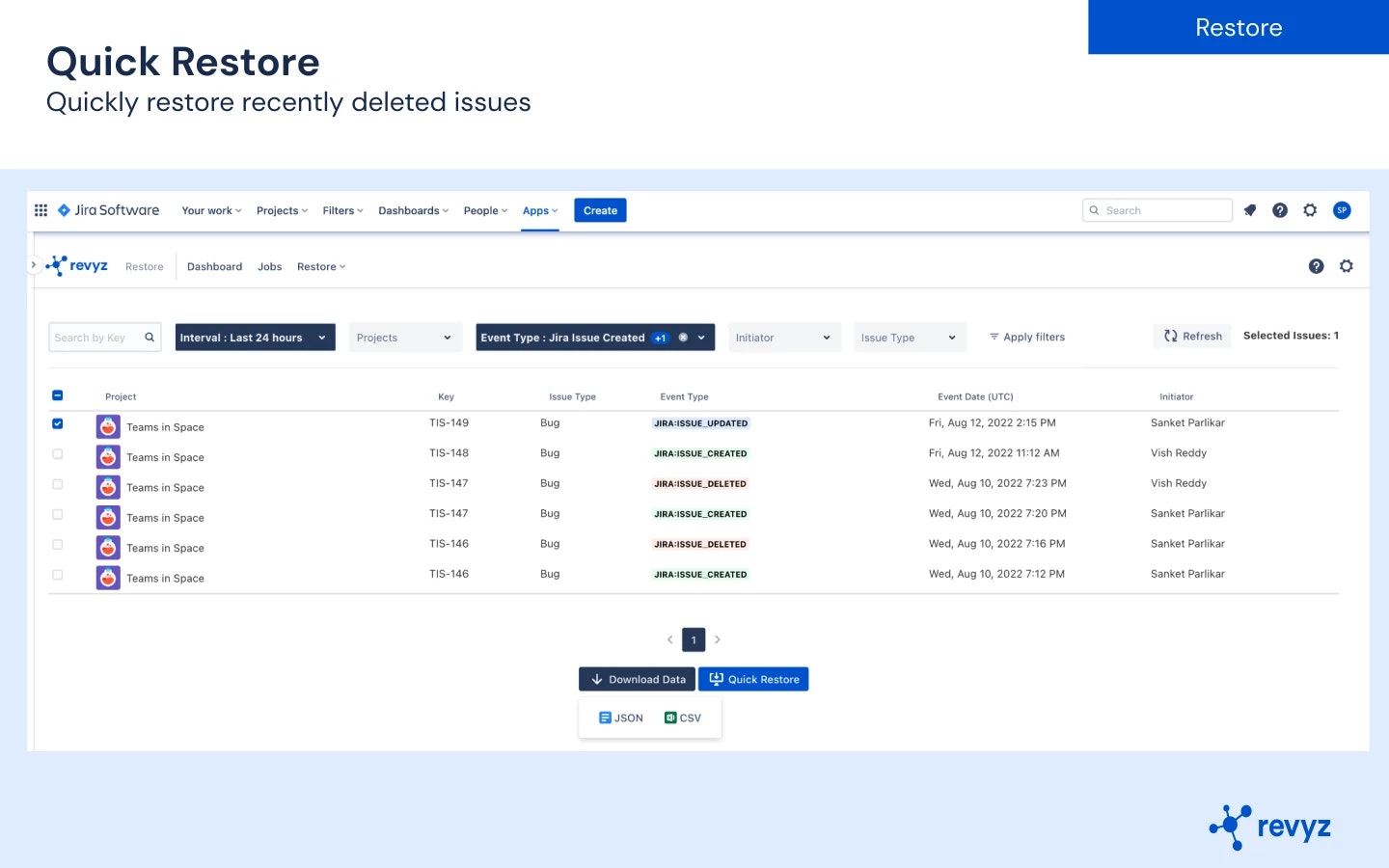The image size is (1389, 868).
Task: Focus the Jira Search field
Action: tap(1157, 210)
